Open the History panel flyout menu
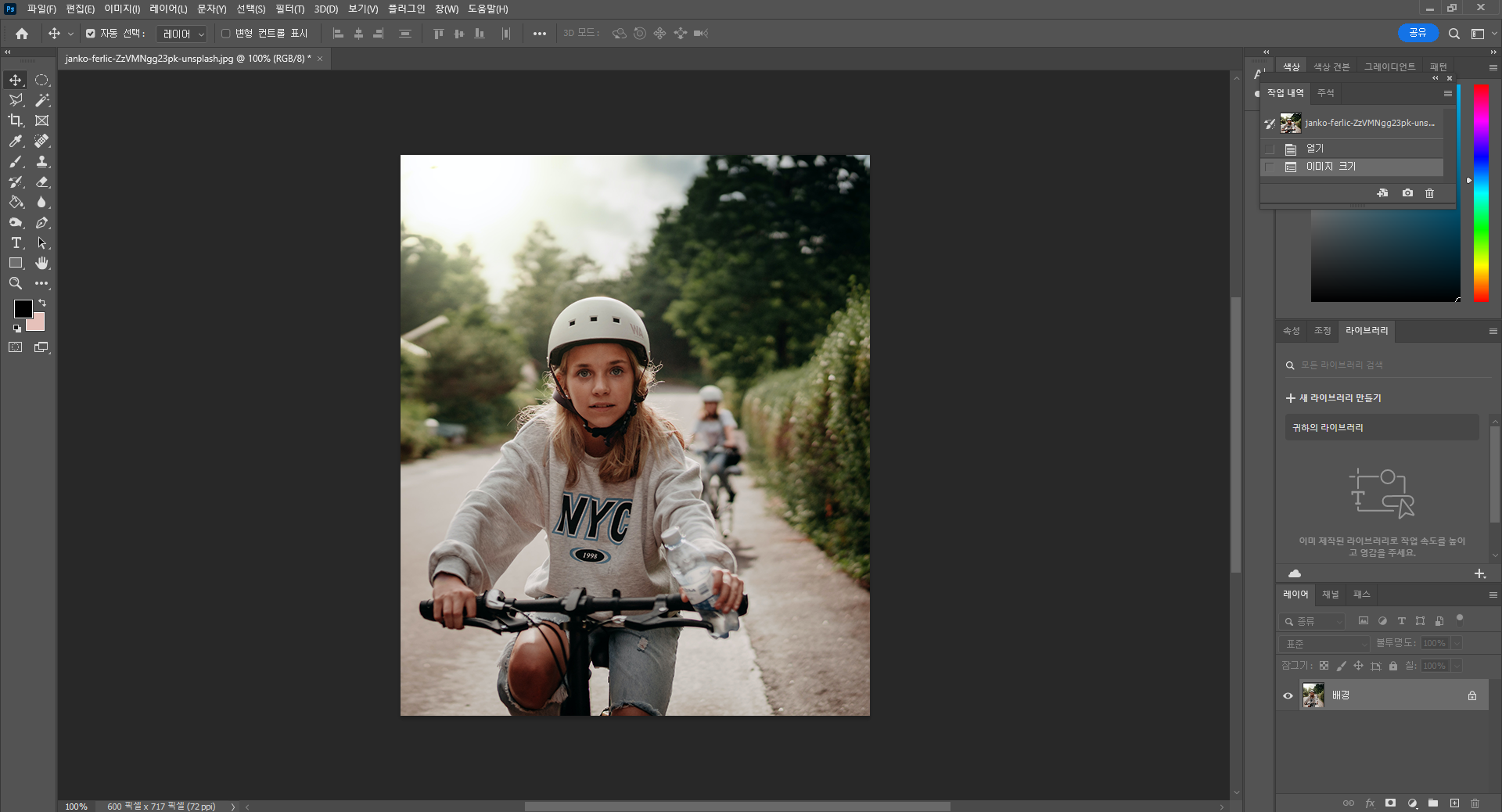 tap(1447, 93)
